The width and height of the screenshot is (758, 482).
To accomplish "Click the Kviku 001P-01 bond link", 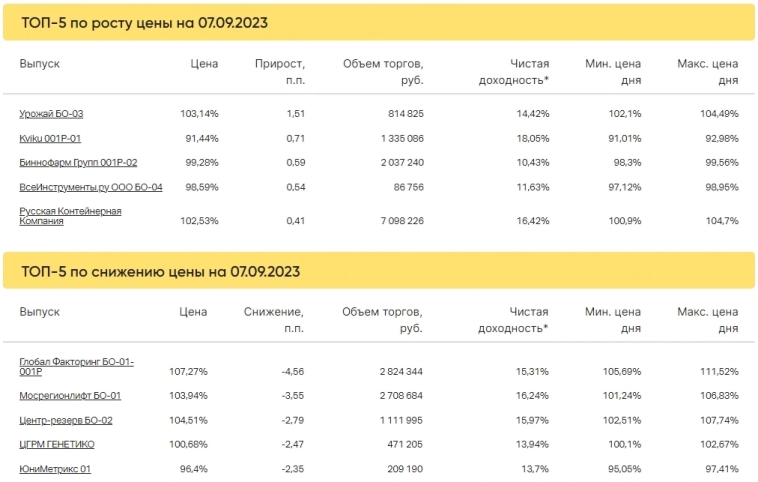I will coord(48,137).
